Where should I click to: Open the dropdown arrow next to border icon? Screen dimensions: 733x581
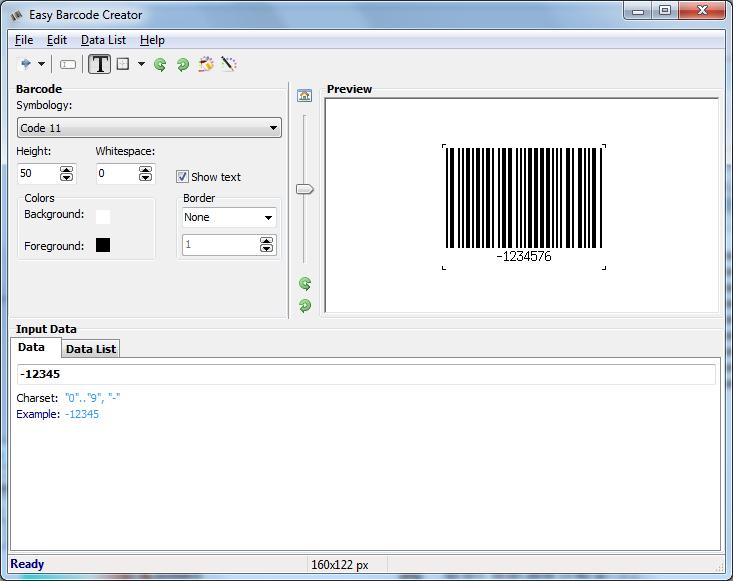click(x=141, y=64)
